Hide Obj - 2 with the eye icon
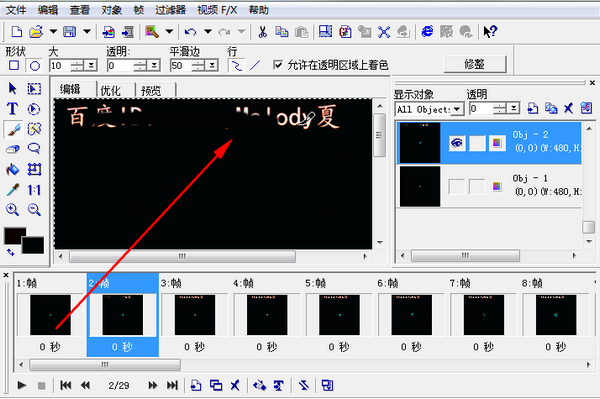The height and width of the screenshot is (399, 600). [457, 143]
